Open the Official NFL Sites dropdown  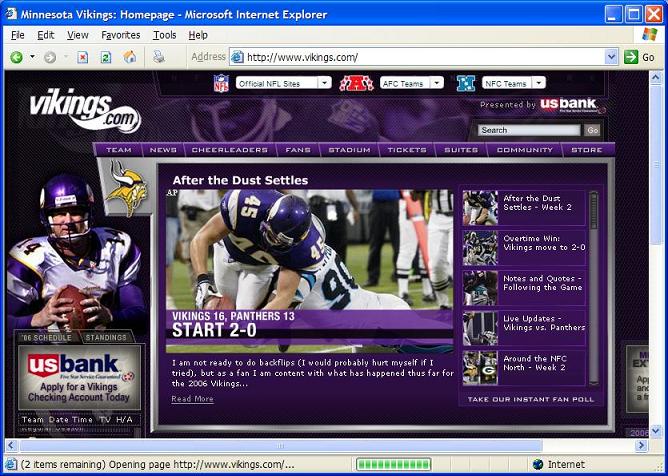tap(283, 83)
